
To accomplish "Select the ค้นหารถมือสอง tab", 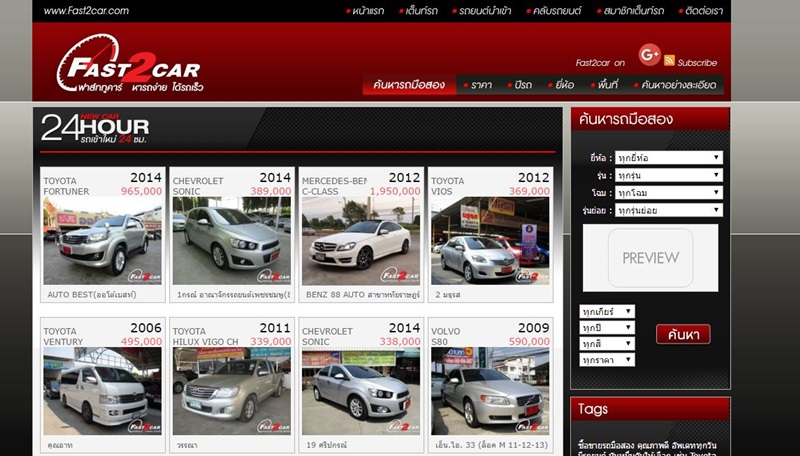I will click(409, 85).
